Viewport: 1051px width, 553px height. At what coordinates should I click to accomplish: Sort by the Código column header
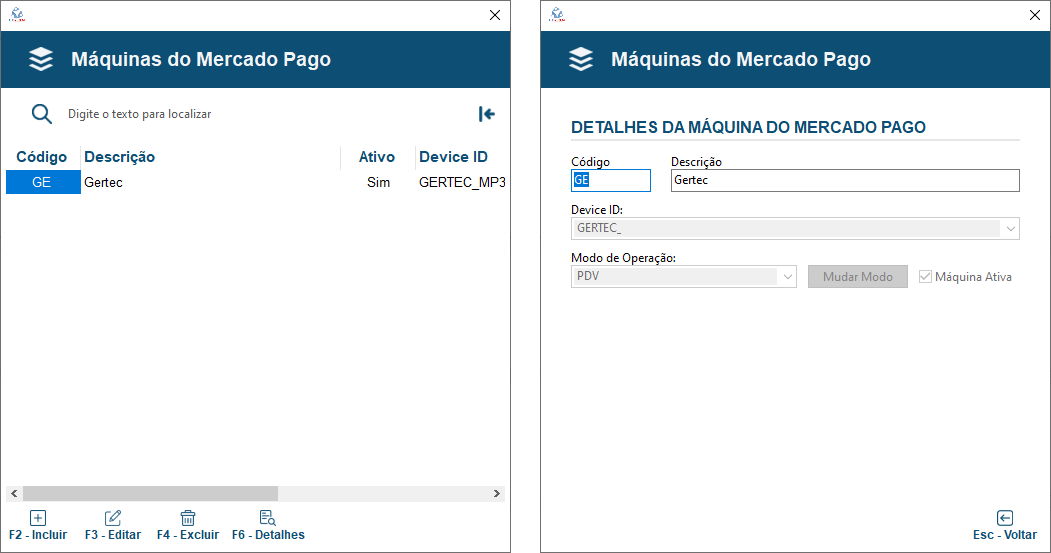pyautogui.click(x=42, y=157)
